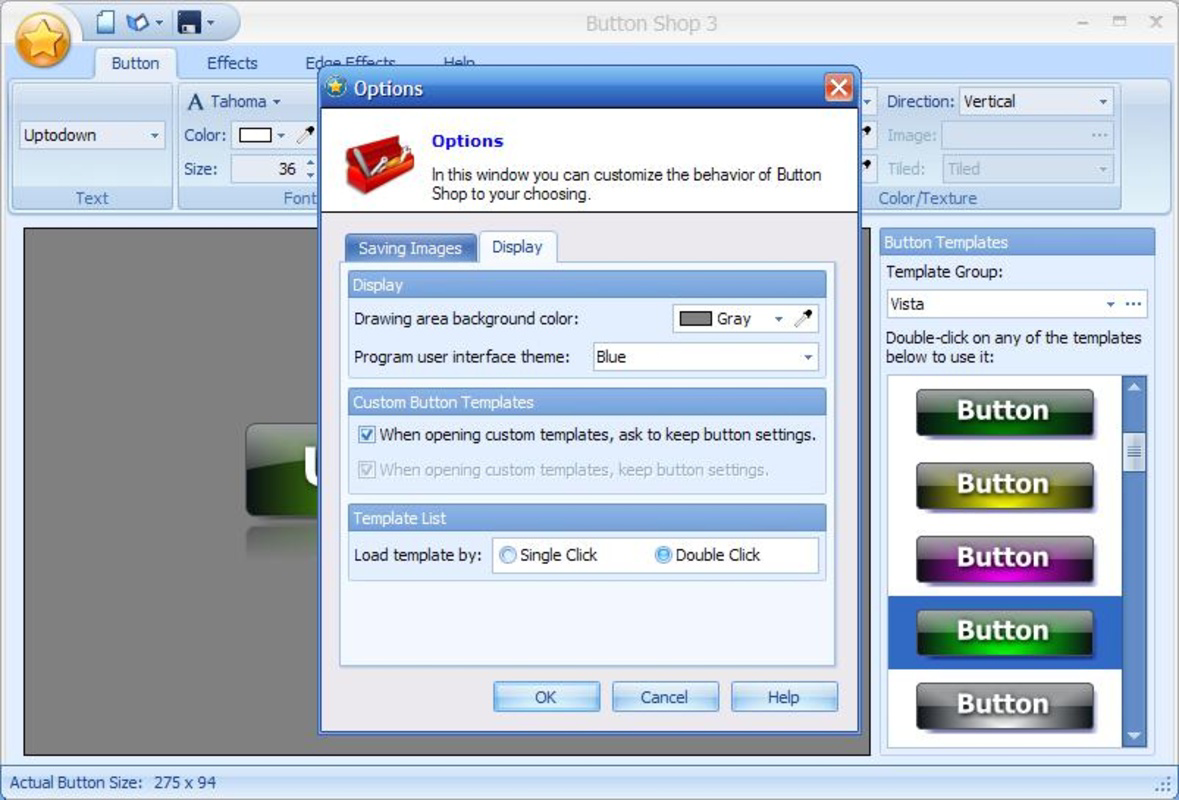This screenshot has height=800, width=1179.
Task: Open the Saving Images tab
Action: 410,248
